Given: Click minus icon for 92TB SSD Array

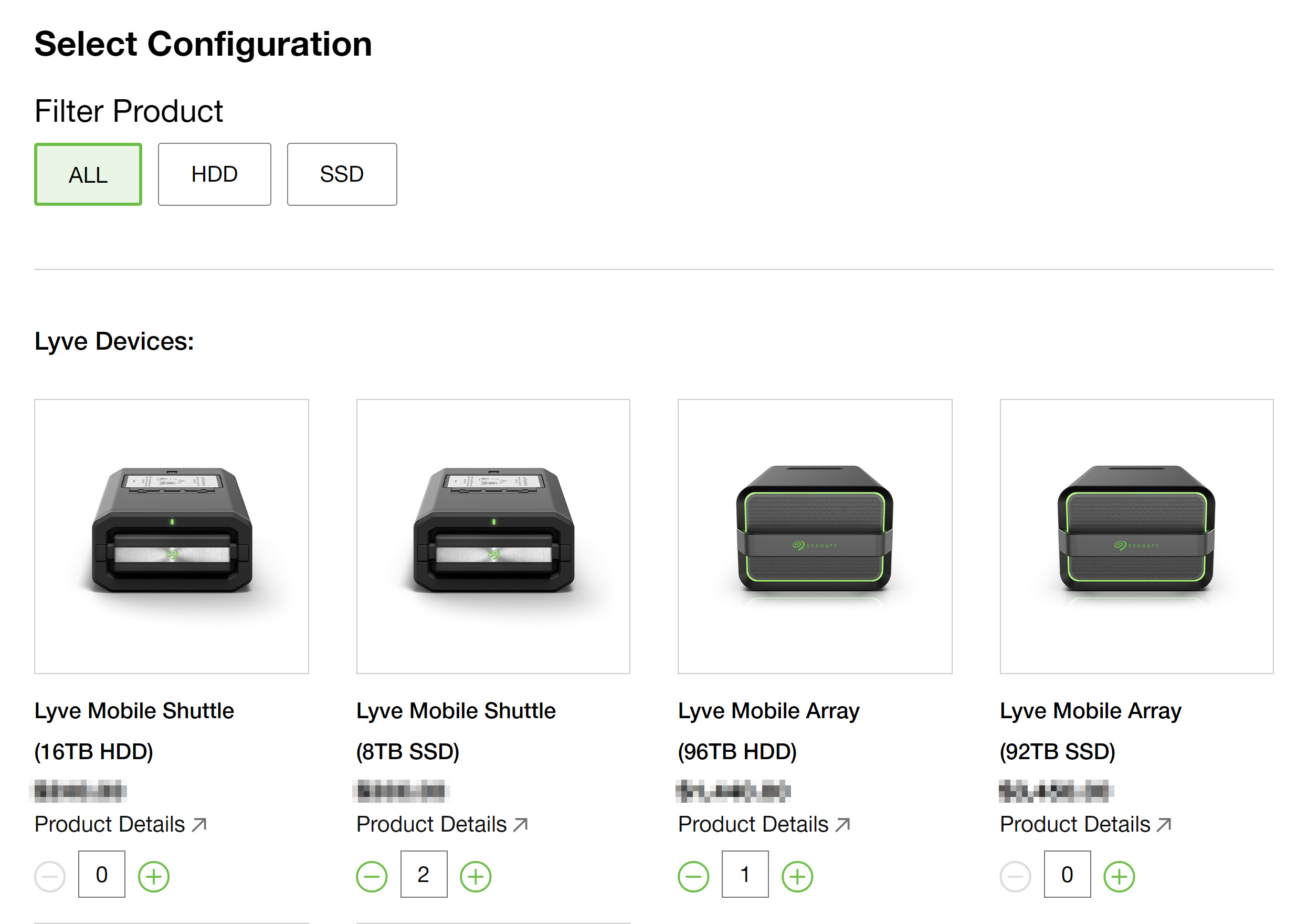Looking at the screenshot, I should (1016, 876).
